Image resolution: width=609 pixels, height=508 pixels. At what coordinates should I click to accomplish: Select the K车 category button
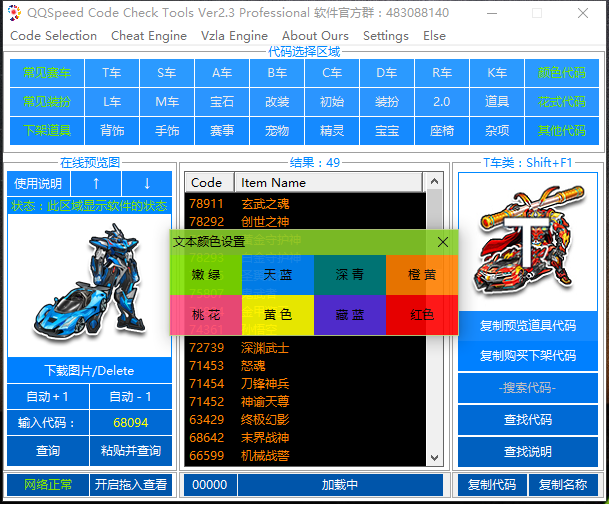pyautogui.click(x=497, y=73)
